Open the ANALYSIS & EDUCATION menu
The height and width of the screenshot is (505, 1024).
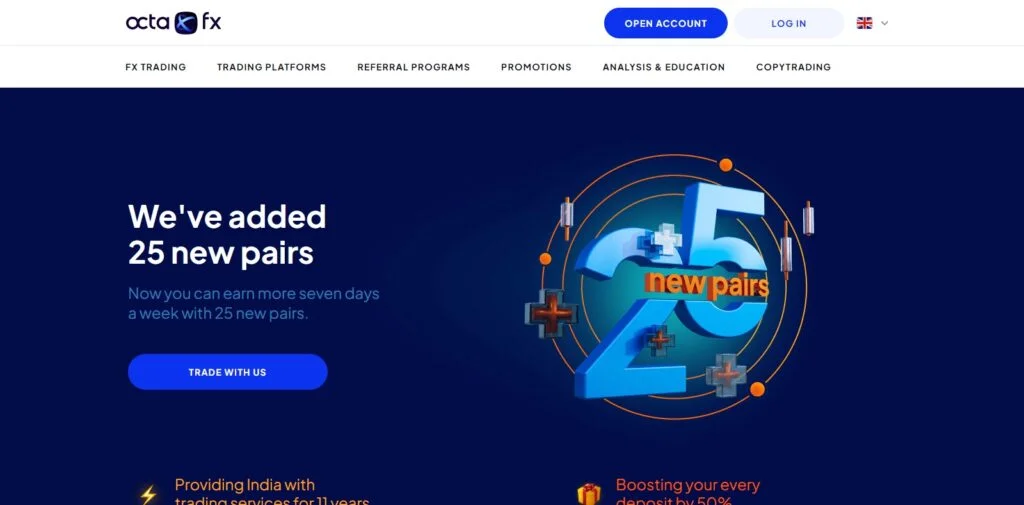(x=664, y=67)
